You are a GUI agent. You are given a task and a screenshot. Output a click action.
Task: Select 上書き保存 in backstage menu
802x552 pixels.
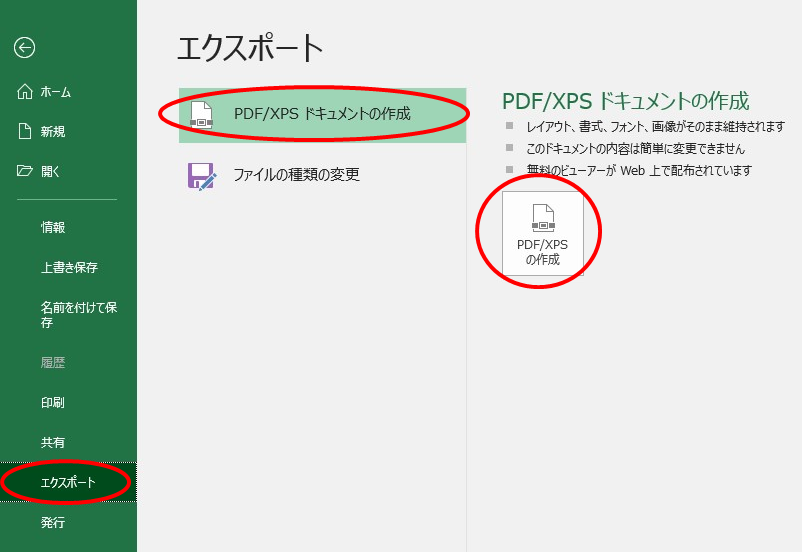coord(69,267)
